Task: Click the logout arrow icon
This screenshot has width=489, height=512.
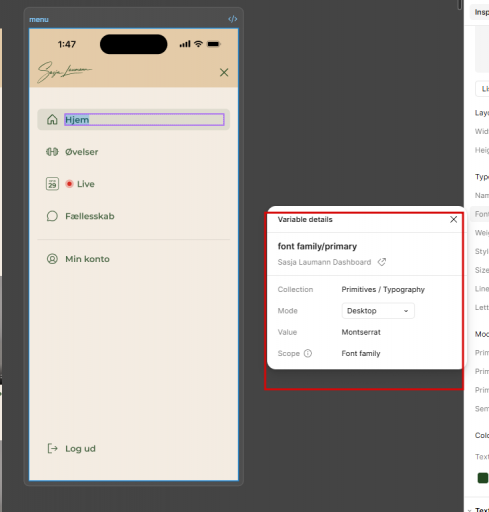Action: (x=52, y=449)
